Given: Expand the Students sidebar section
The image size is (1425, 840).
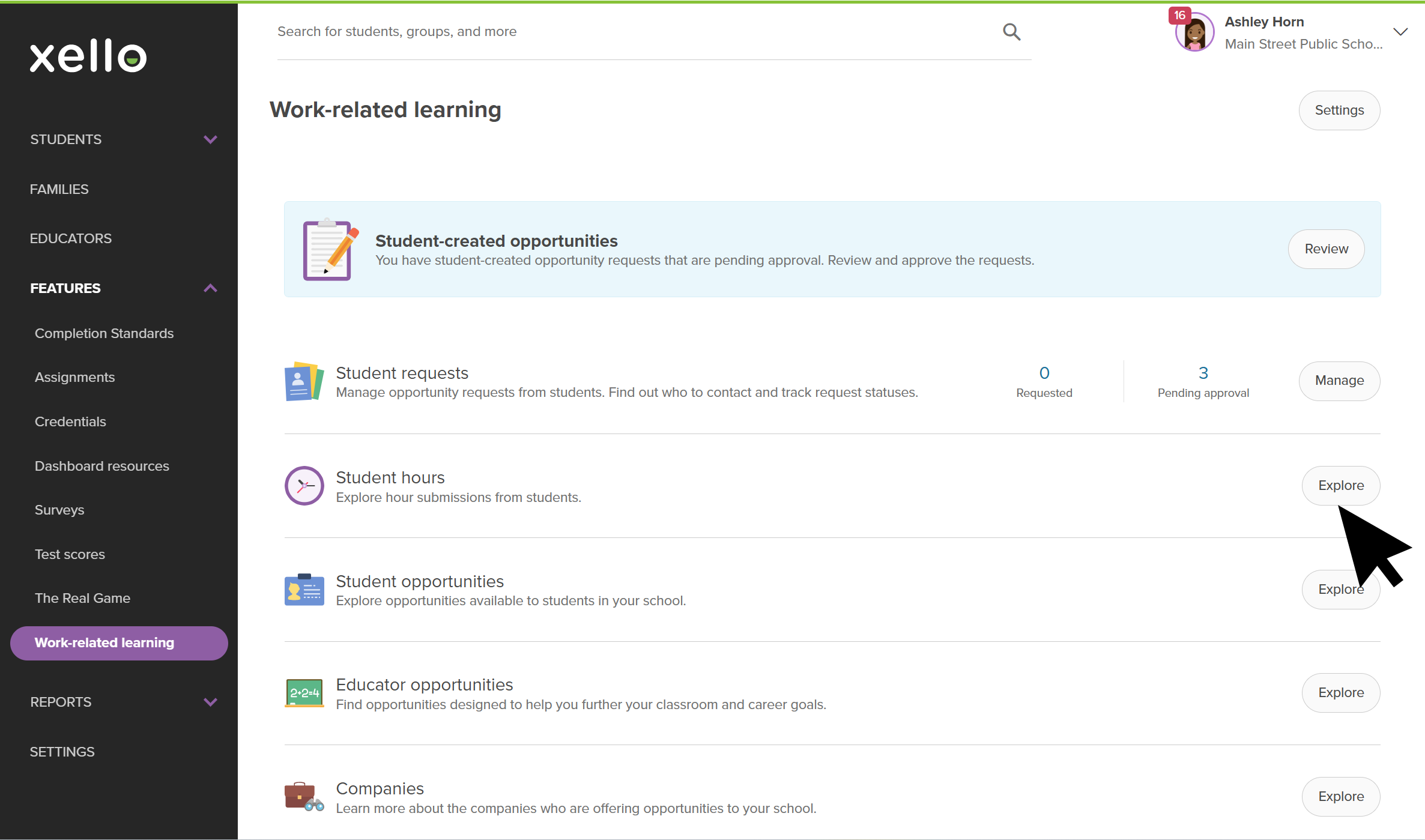Looking at the screenshot, I should point(210,139).
